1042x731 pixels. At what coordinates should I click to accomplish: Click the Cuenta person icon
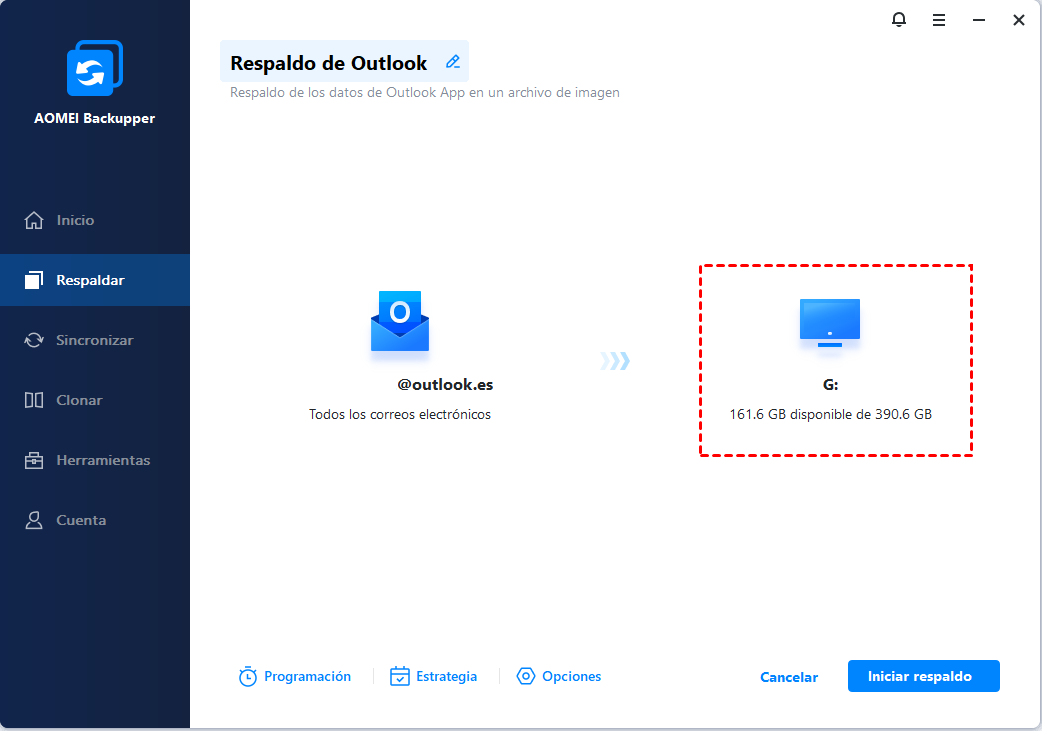[x=34, y=520]
